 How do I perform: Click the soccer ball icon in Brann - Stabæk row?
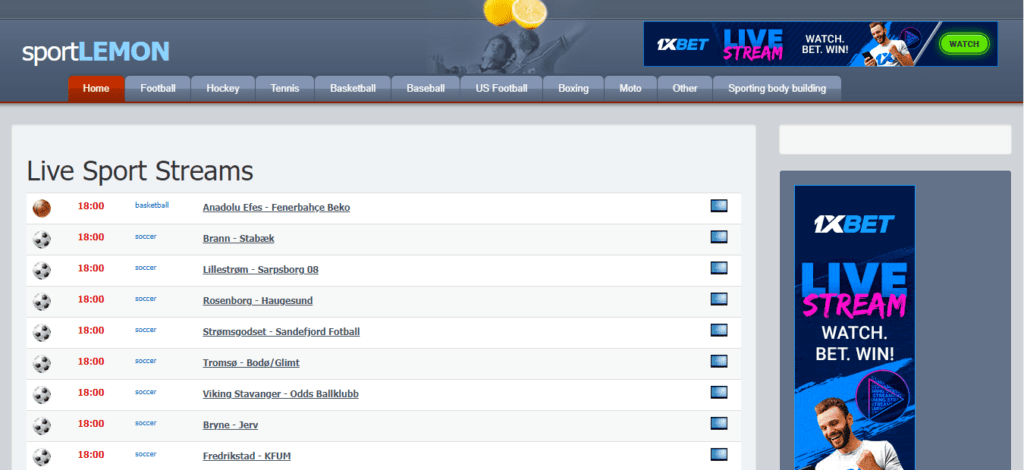[x=42, y=240]
